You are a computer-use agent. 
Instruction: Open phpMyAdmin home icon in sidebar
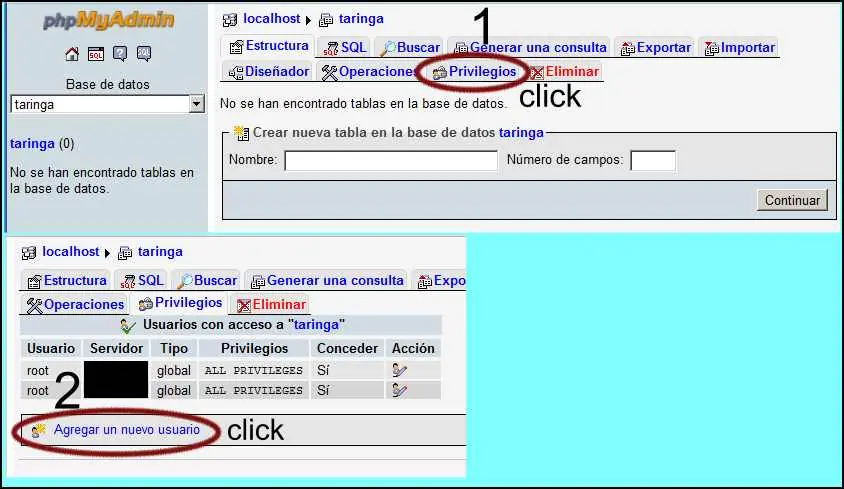coord(72,54)
